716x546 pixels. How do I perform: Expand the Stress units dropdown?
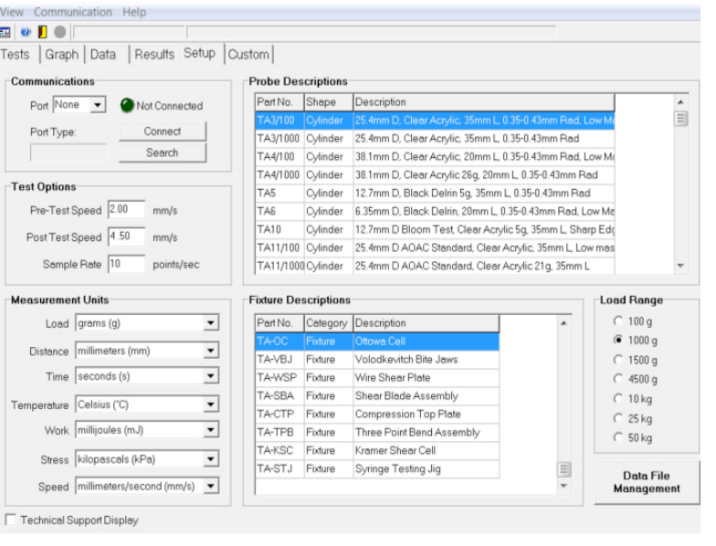[210, 460]
